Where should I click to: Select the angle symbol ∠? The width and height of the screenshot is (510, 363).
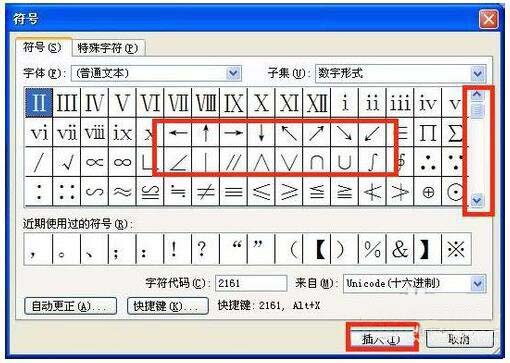[178, 162]
